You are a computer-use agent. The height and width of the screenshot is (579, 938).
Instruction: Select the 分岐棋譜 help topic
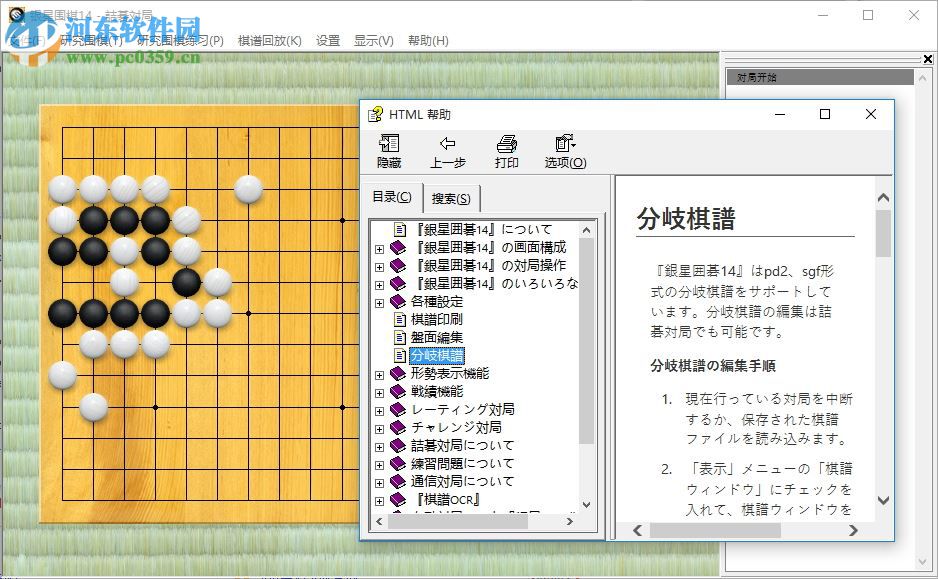tap(436, 354)
